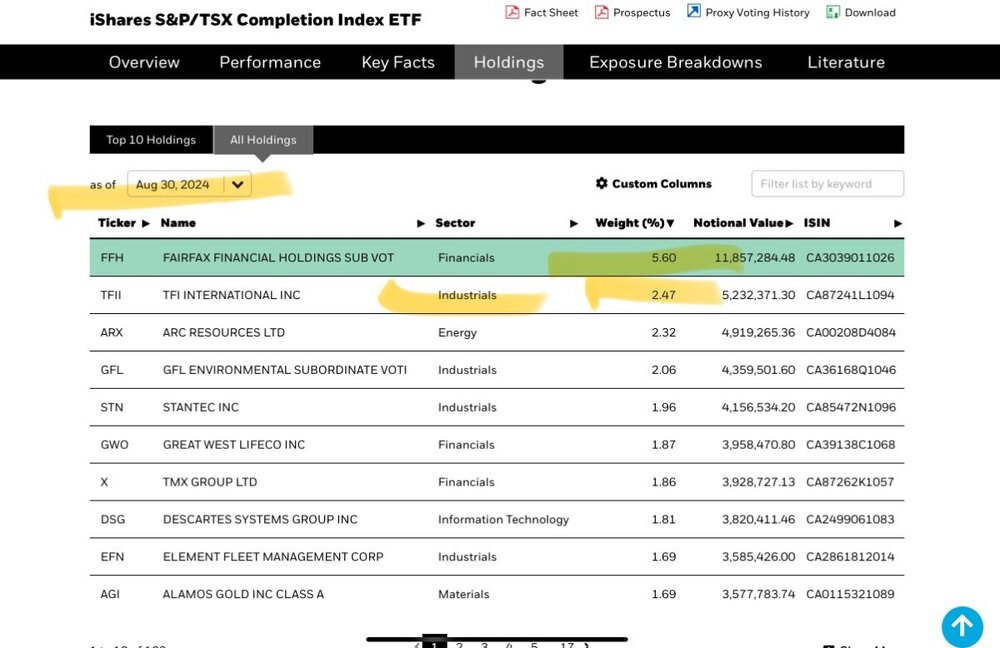Screen dimensions: 1000x648
Task: Open the Proxy Voting History link
Action: 758,12
